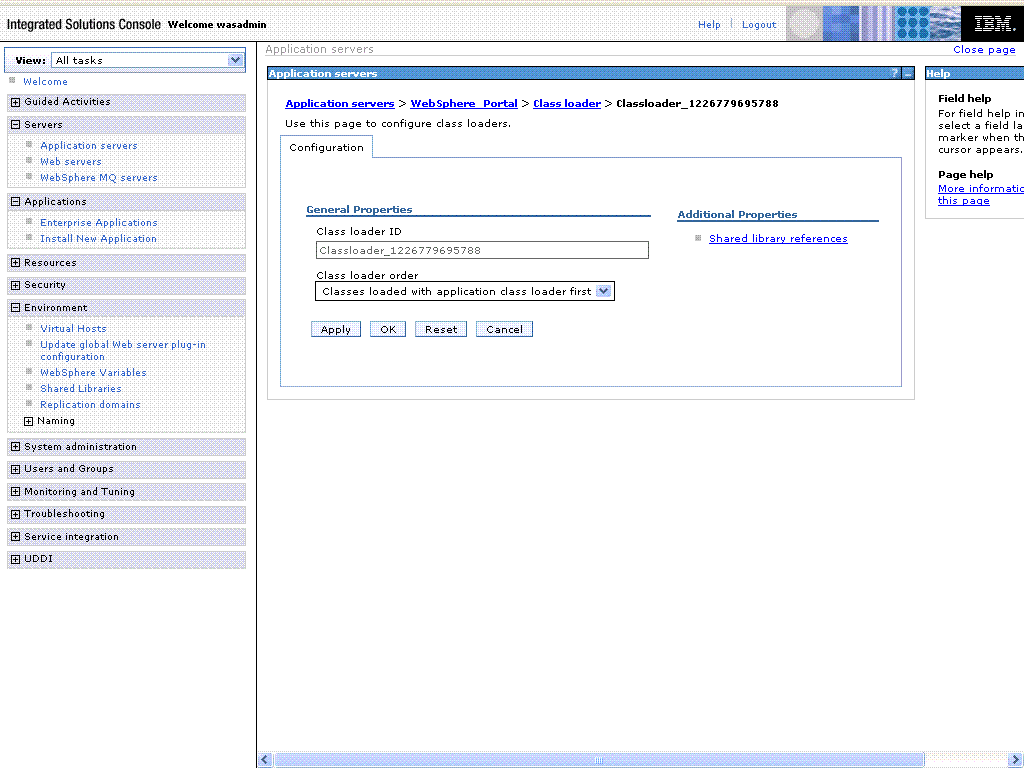Click the Apply button

[336, 329]
